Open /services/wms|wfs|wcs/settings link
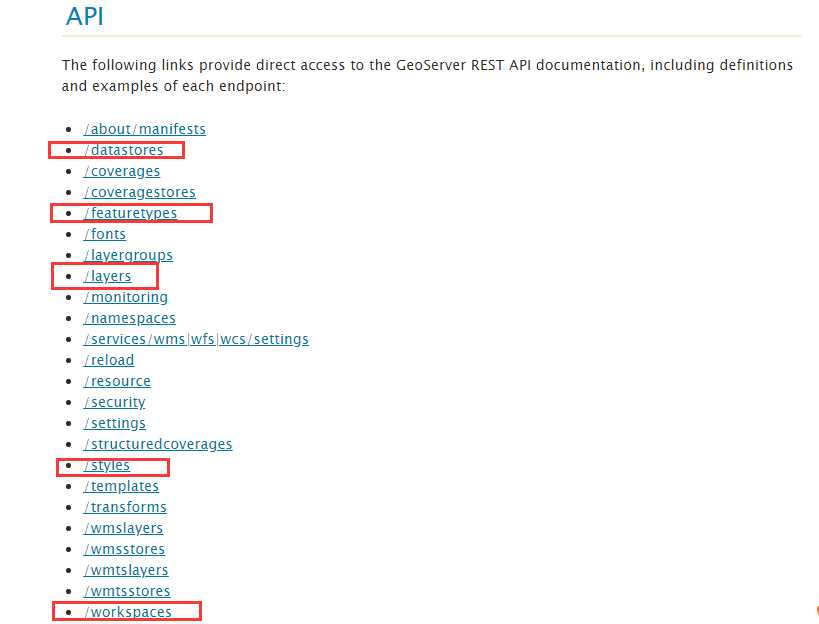This screenshot has width=819, height=624. point(196,339)
